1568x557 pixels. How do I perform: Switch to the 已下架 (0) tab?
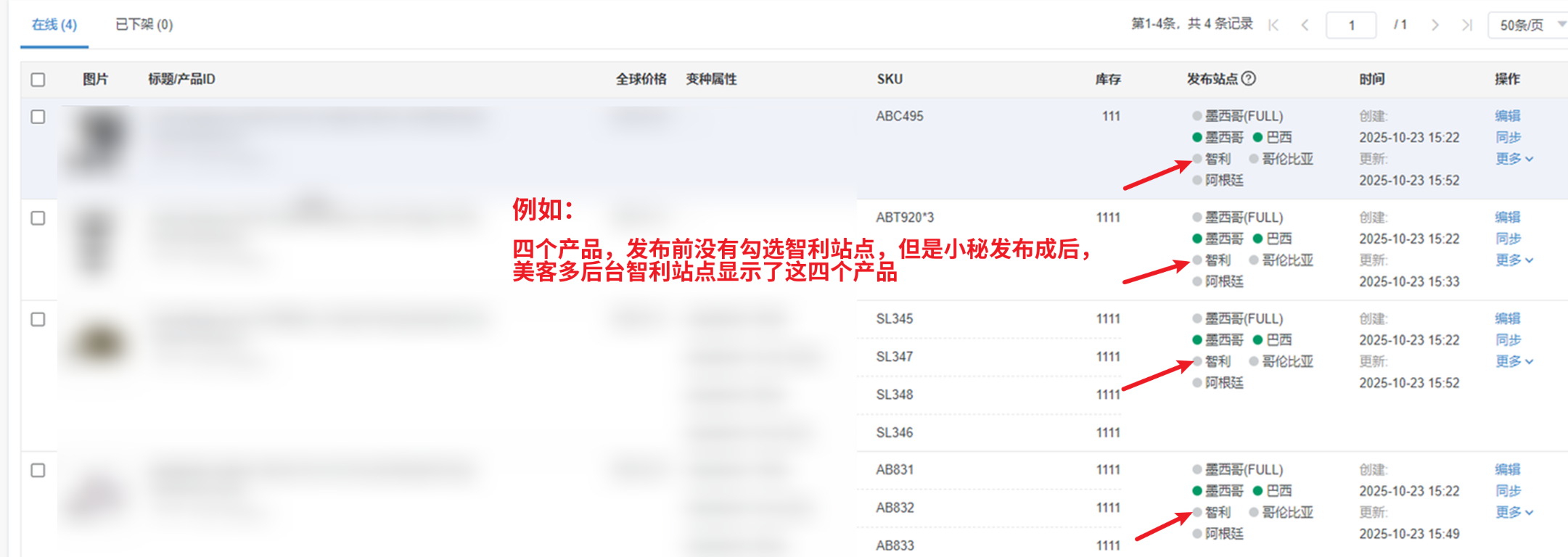point(144,25)
